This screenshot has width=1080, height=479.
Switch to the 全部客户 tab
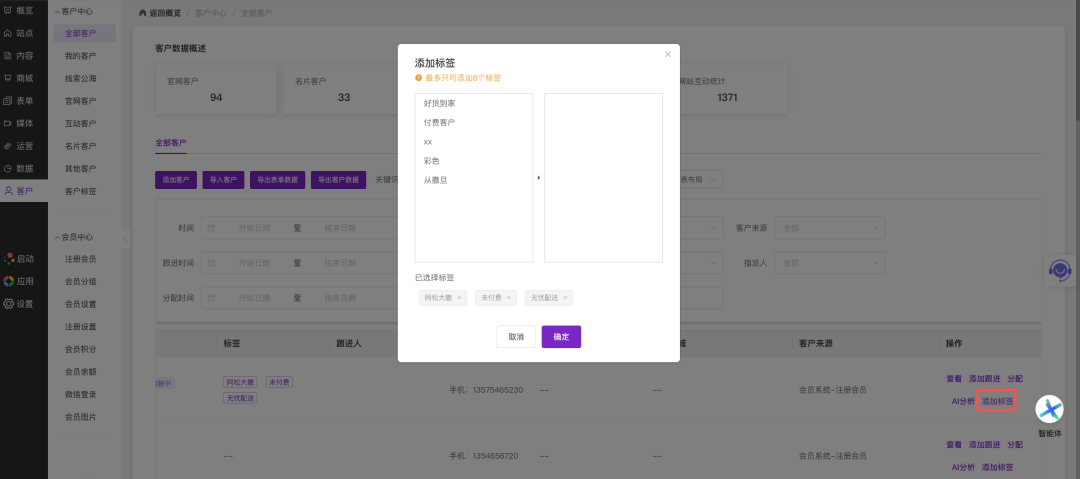pos(171,143)
